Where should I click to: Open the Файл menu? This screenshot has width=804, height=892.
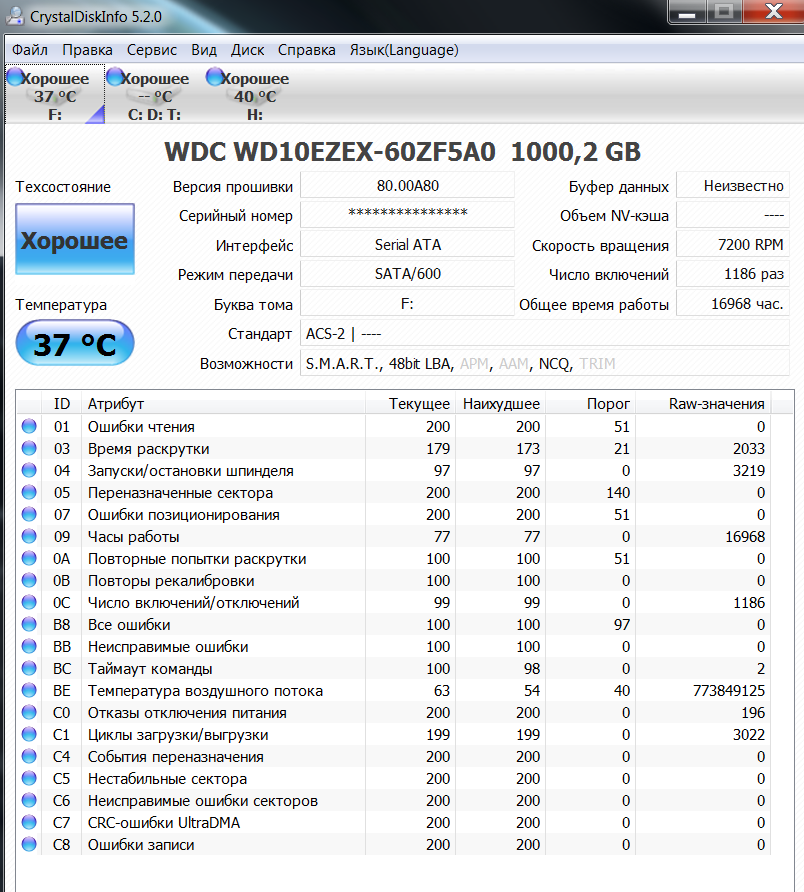(30, 50)
